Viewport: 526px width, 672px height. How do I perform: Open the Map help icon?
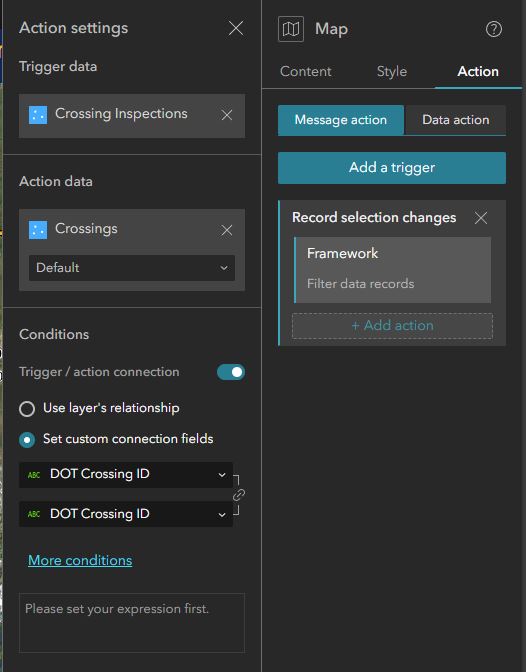point(494,29)
